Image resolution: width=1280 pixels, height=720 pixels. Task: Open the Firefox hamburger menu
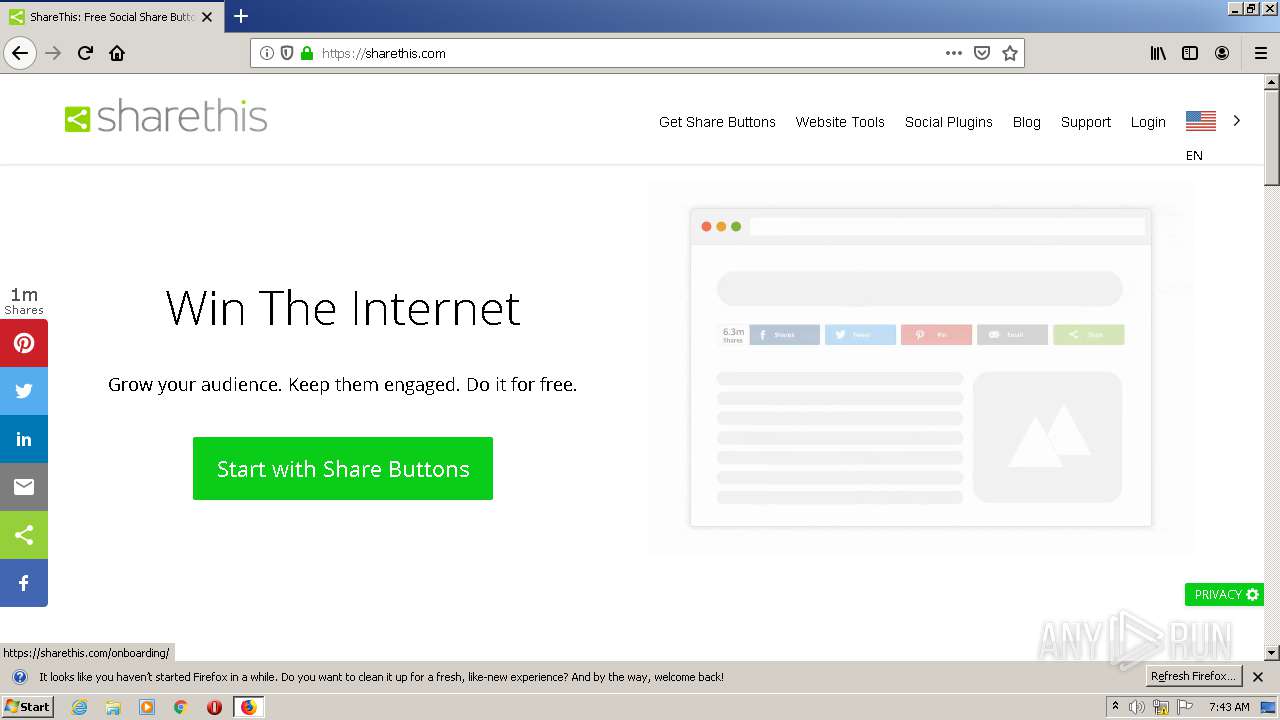click(x=1260, y=53)
